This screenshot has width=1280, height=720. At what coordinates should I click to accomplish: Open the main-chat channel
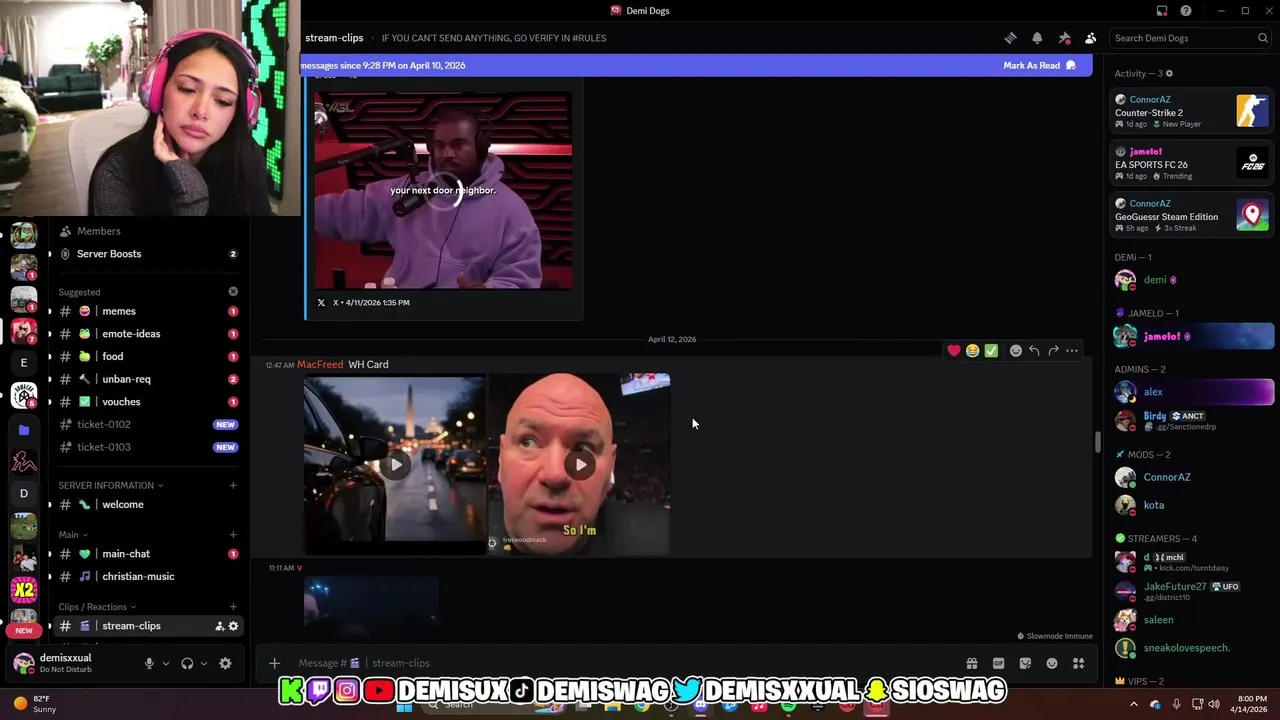click(148, 554)
